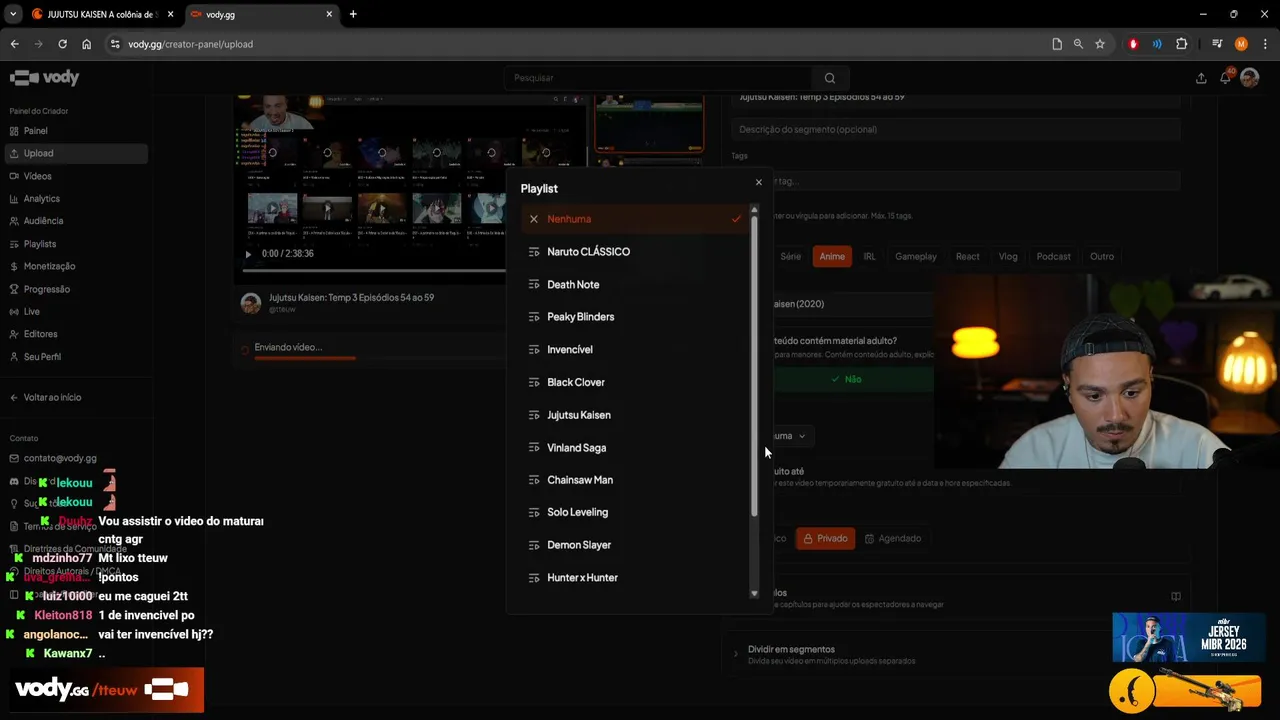Click playlist icon beside Solo Leveling
The height and width of the screenshot is (720, 1280).
point(534,512)
